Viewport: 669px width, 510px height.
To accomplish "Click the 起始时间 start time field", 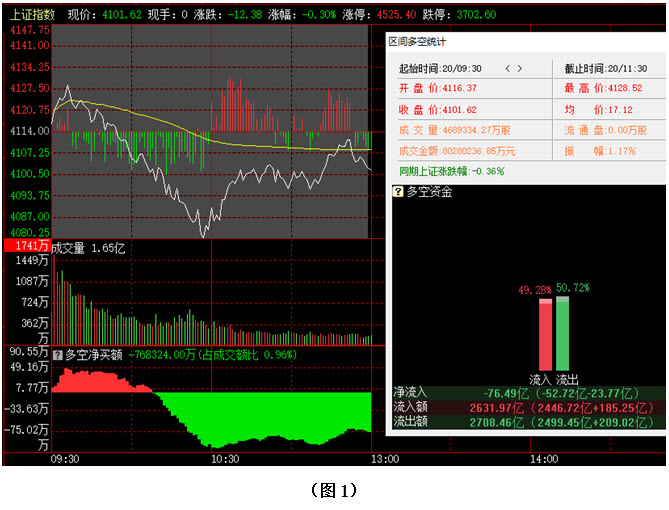I will tap(440, 68).
